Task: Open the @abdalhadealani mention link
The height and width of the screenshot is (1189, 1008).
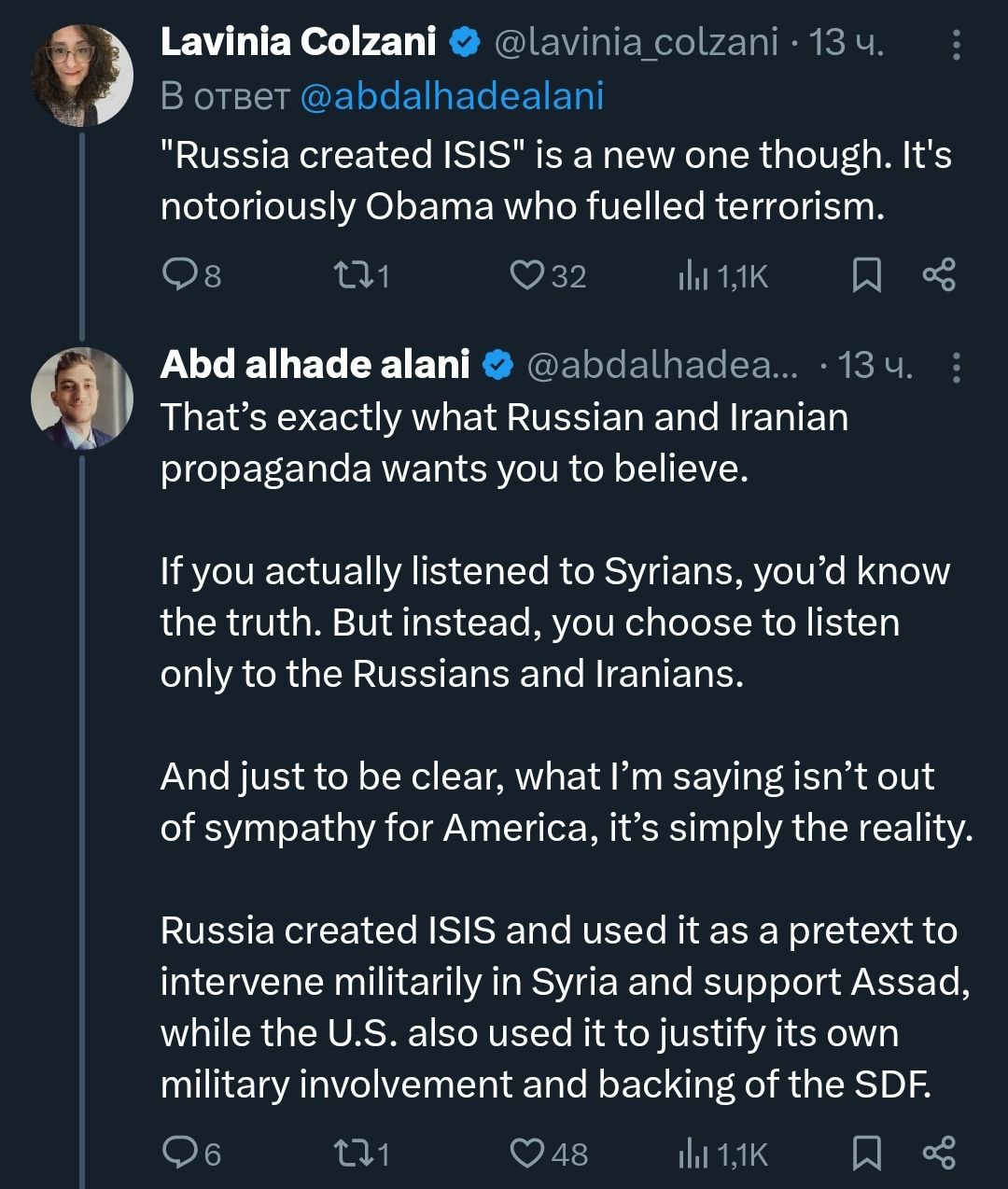Action: coord(452,96)
